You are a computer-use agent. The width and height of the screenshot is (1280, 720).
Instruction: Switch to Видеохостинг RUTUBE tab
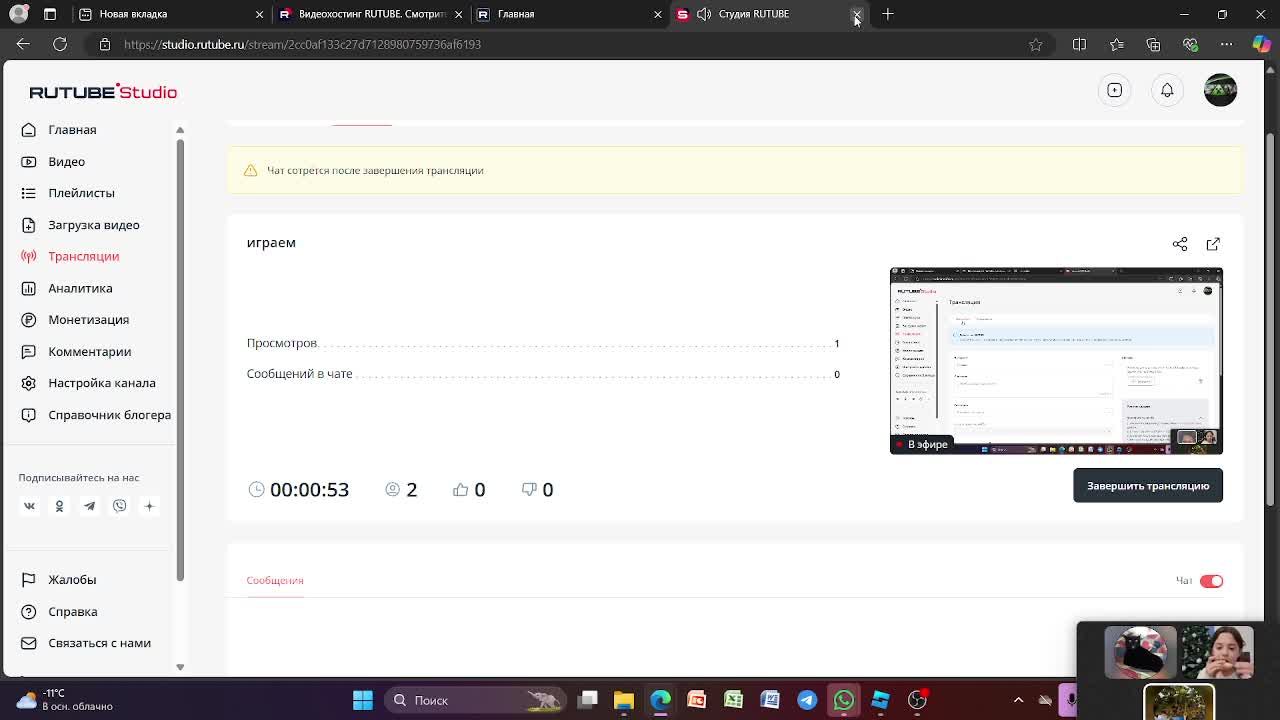372,14
